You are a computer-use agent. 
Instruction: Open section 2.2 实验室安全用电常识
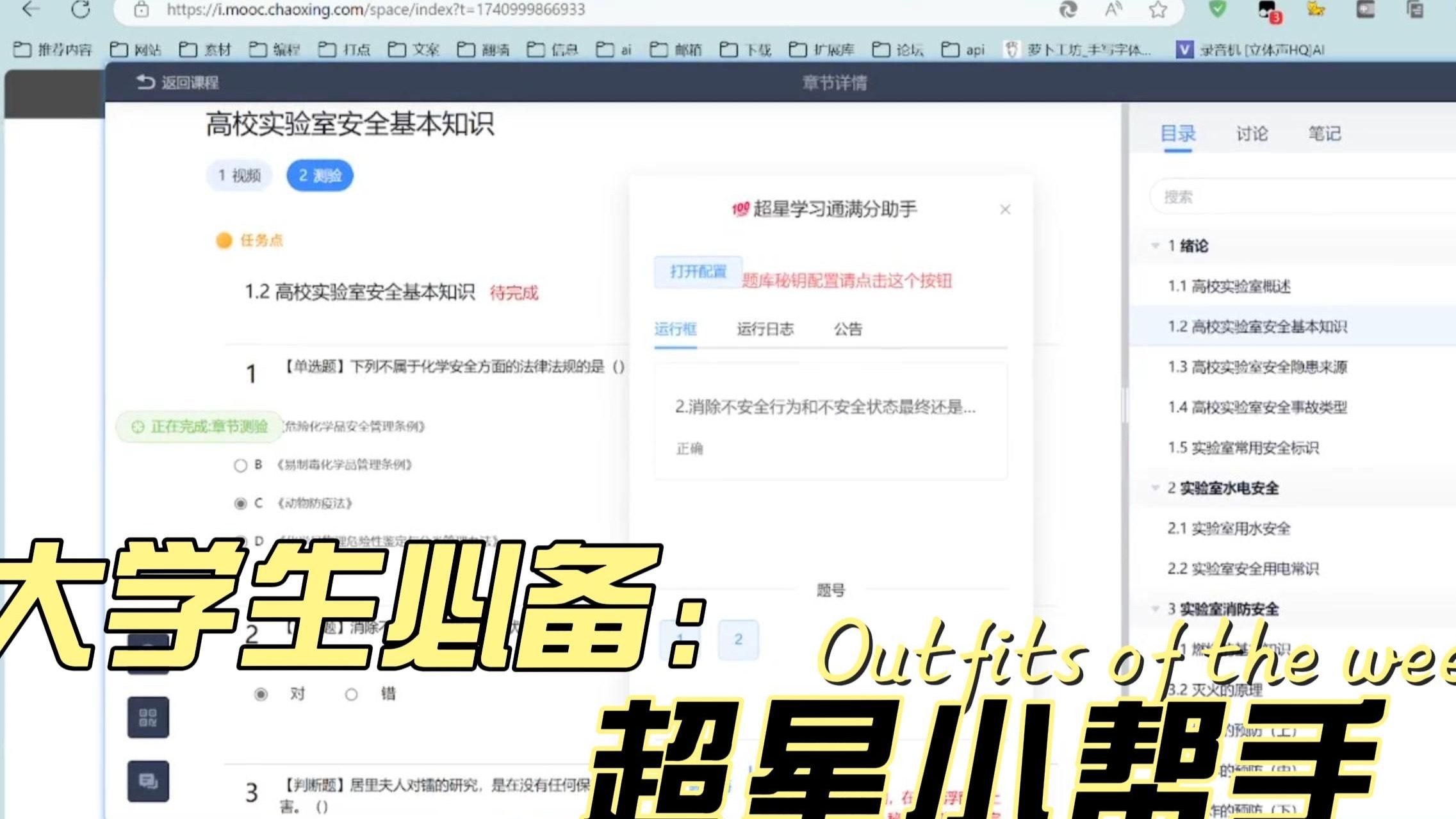click(1243, 569)
